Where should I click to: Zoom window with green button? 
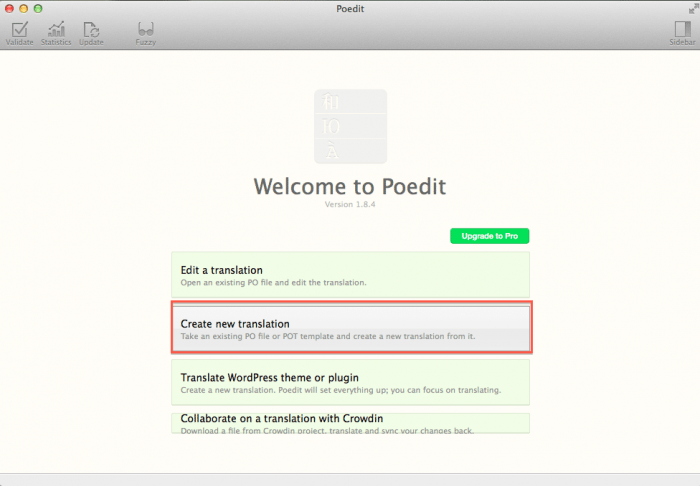point(38,8)
